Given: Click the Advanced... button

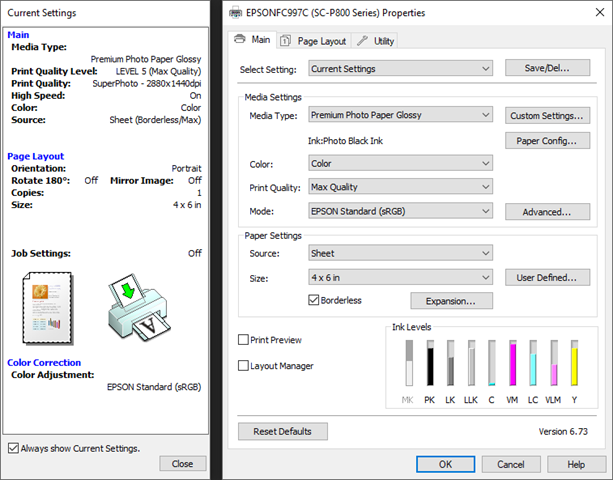Looking at the screenshot, I should [x=547, y=212].
